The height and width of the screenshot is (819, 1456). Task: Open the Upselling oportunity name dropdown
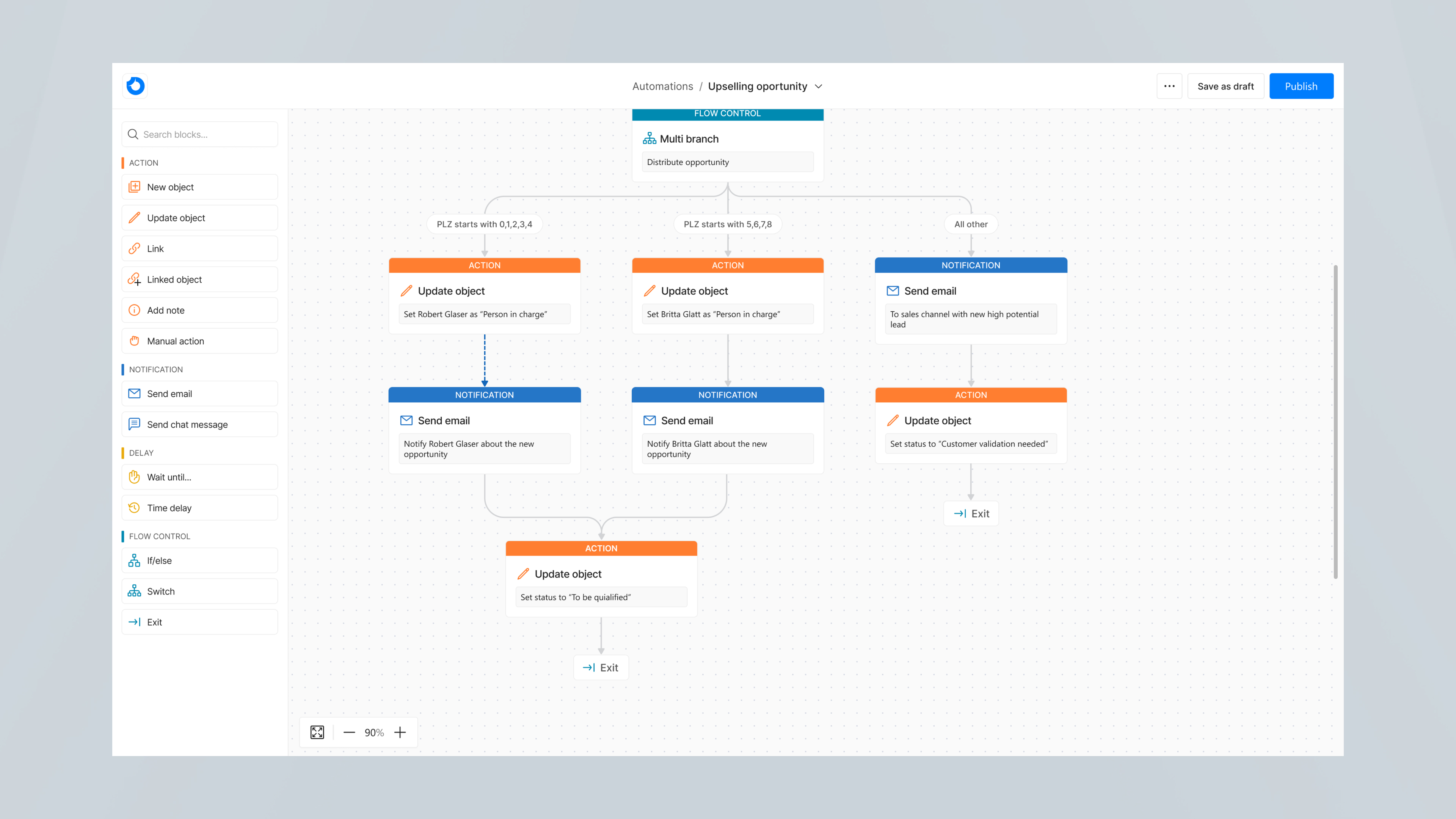(x=818, y=86)
